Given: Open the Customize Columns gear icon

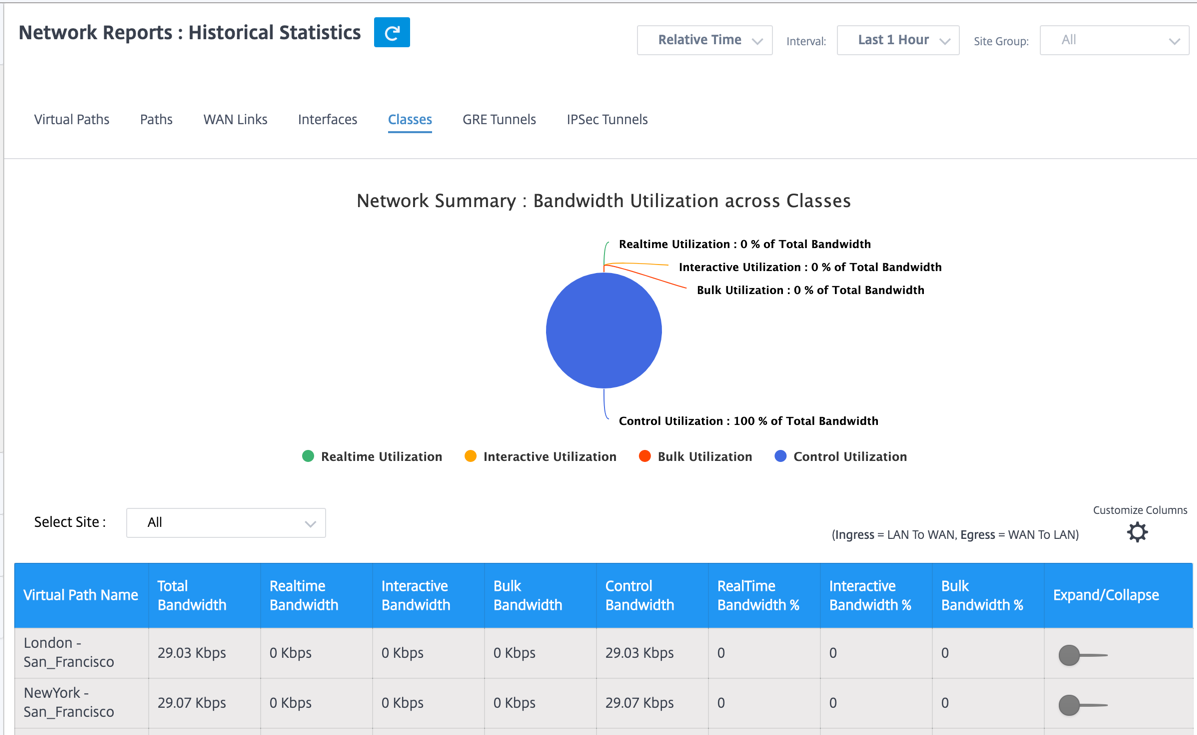Looking at the screenshot, I should [x=1137, y=532].
